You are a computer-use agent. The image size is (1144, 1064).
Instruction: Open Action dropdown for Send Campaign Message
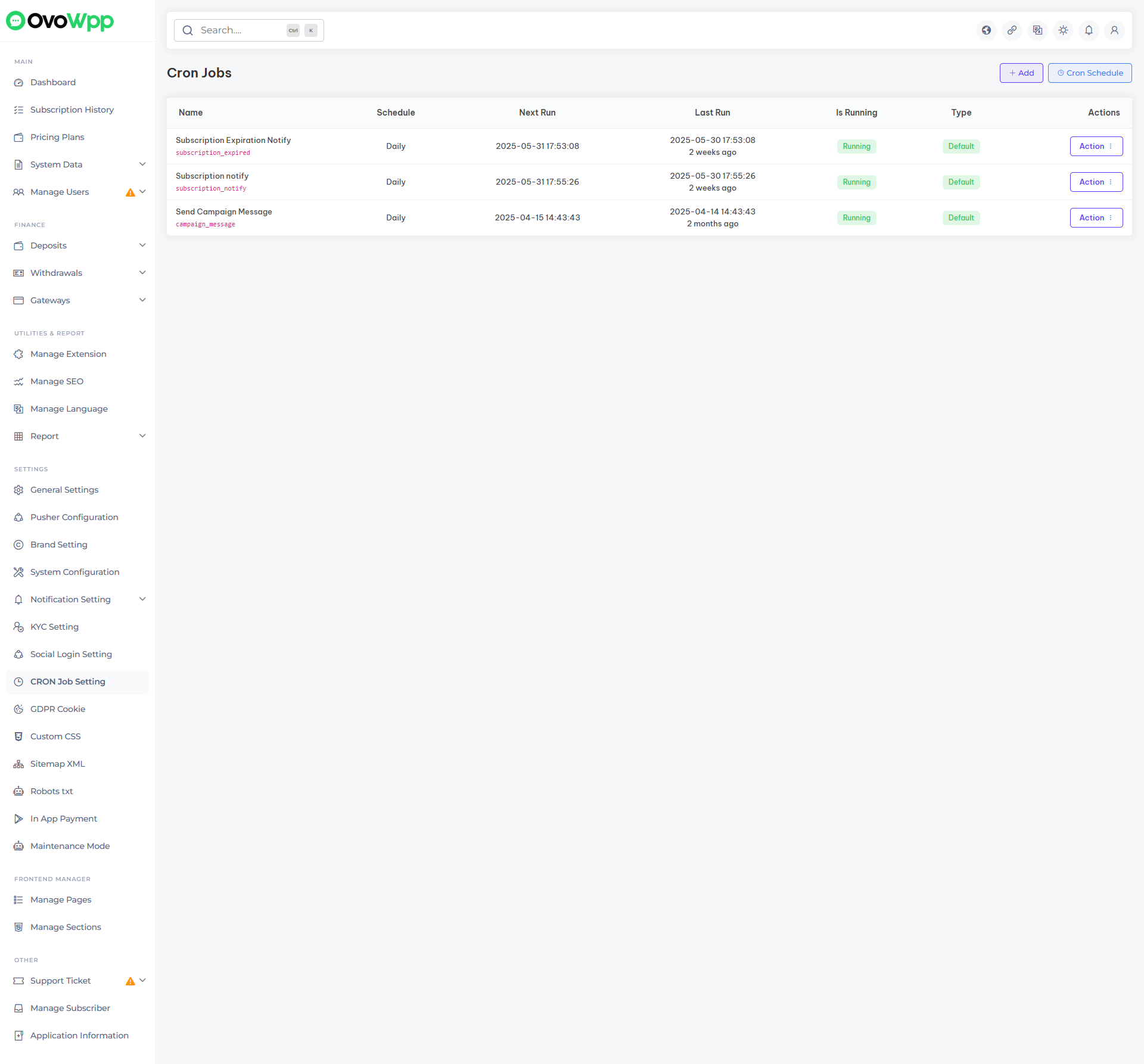[x=1096, y=218]
